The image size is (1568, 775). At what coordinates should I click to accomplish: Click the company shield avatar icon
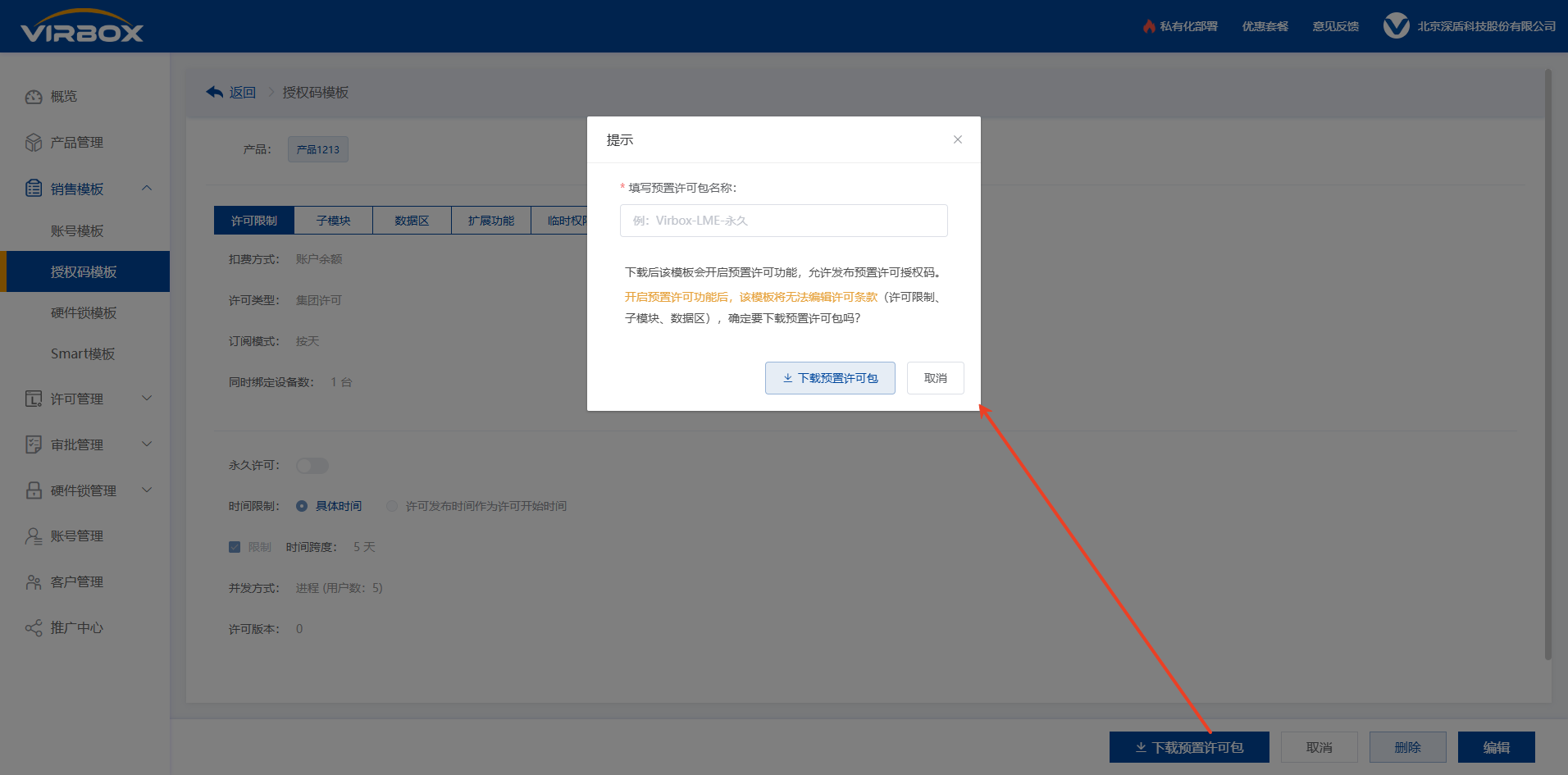point(1396,26)
